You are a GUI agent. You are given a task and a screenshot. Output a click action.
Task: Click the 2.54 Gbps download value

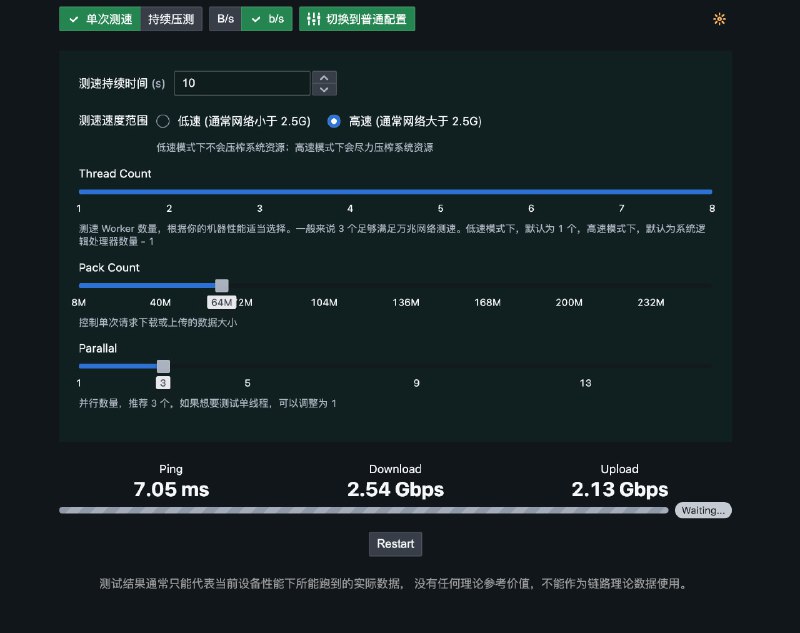coord(395,489)
